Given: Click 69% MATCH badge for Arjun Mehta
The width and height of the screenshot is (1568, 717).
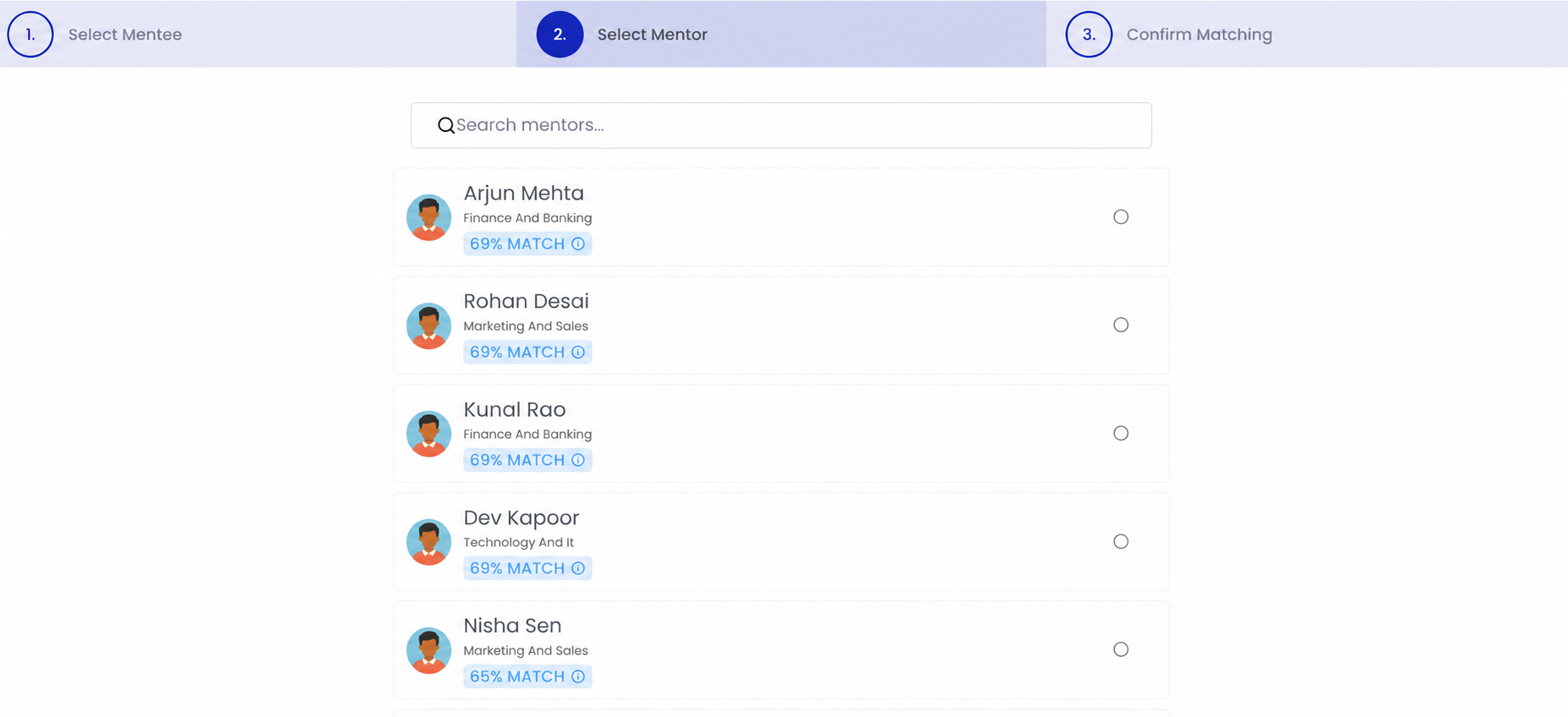Looking at the screenshot, I should tap(527, 244).
